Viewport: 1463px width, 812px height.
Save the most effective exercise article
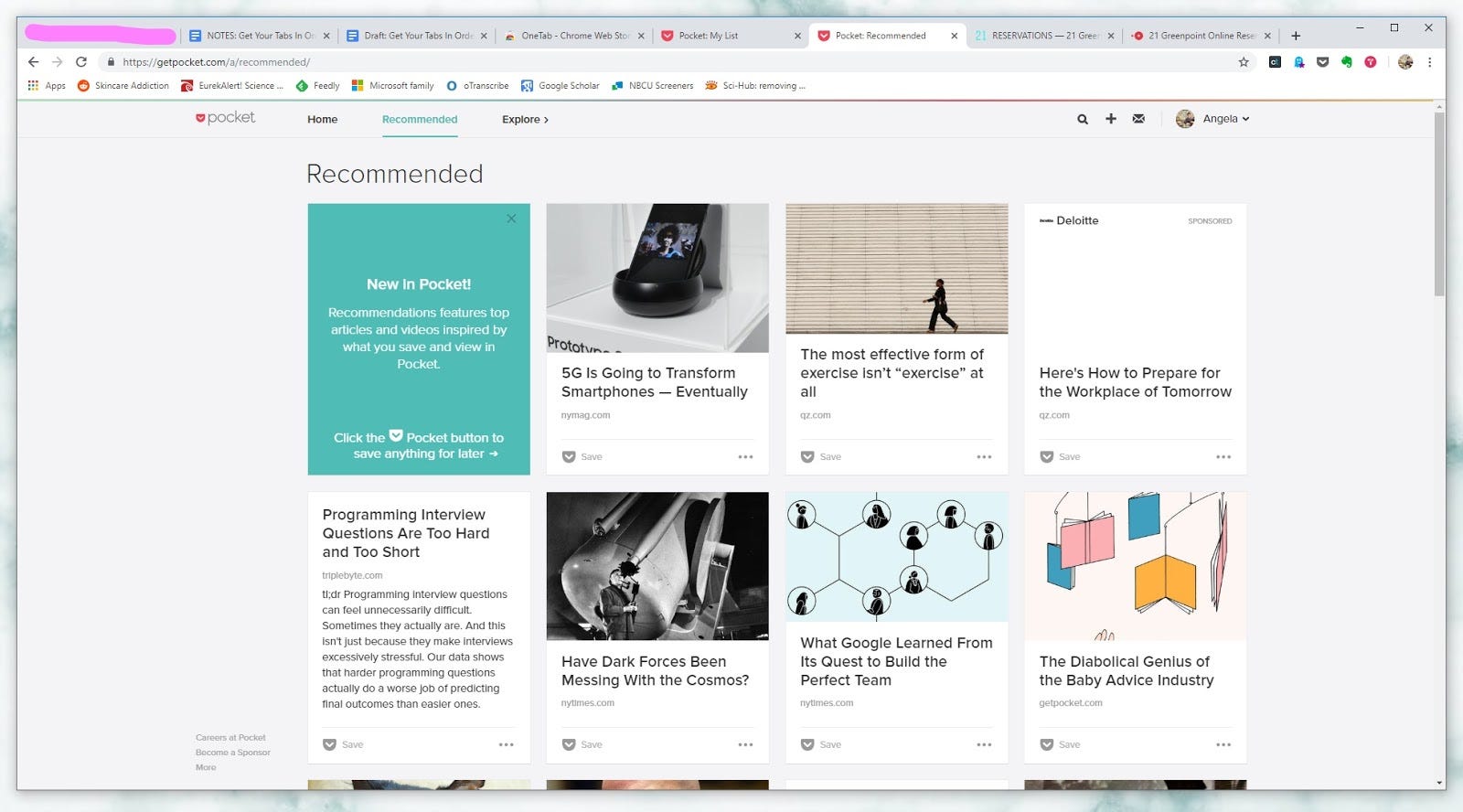pos(820,456)
